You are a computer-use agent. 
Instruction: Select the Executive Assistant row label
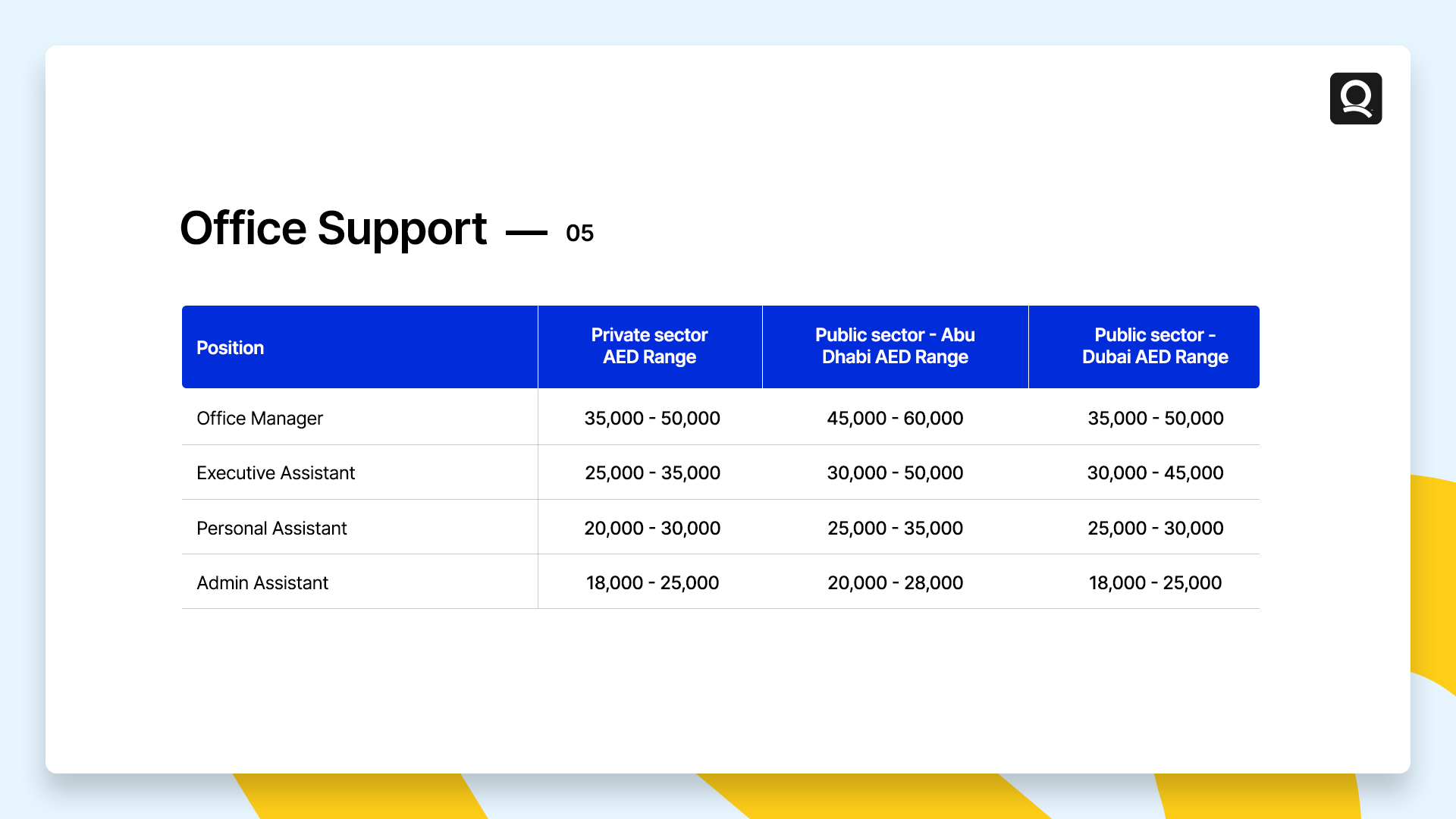[275, 472]
